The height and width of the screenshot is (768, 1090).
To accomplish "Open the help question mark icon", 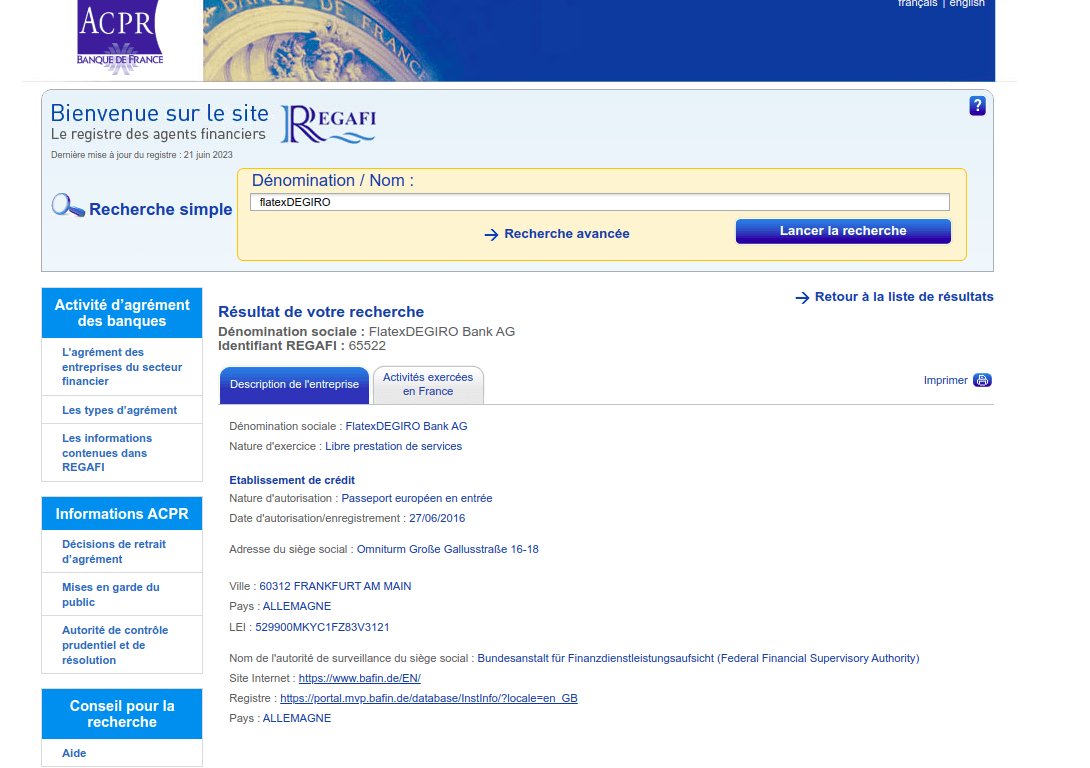I will click(x=977, y=105).
